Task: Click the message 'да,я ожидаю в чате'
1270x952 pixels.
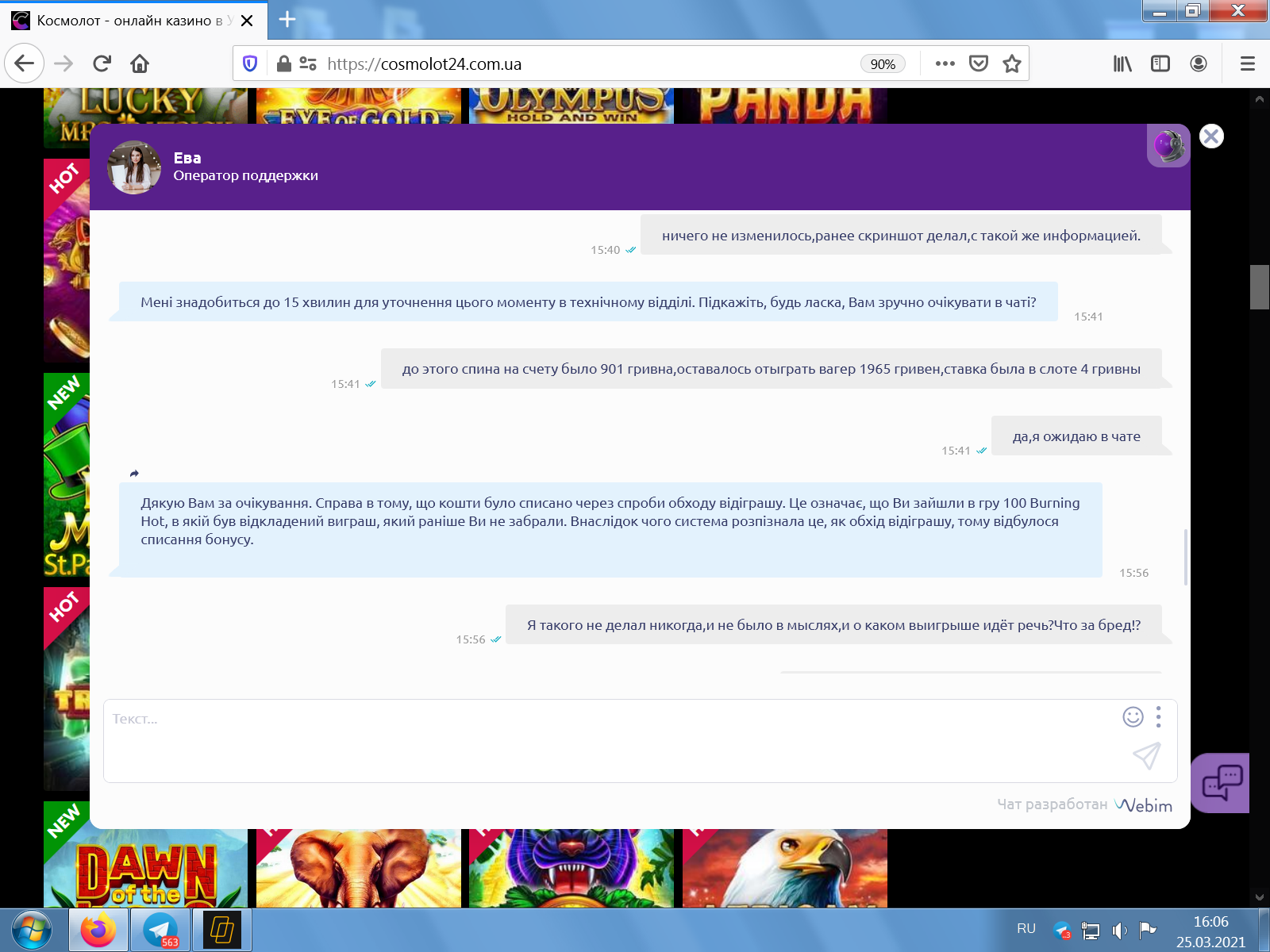Action: click(x=1076, y=436)
